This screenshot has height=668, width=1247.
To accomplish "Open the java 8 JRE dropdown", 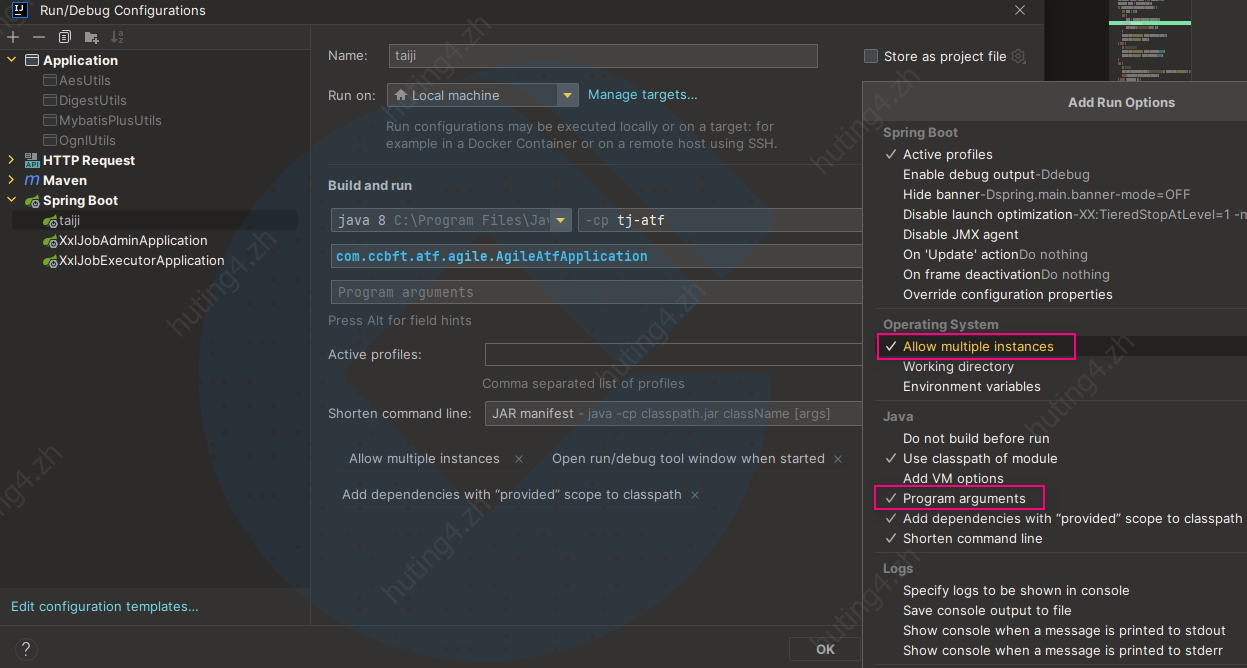I will point(561,220).
